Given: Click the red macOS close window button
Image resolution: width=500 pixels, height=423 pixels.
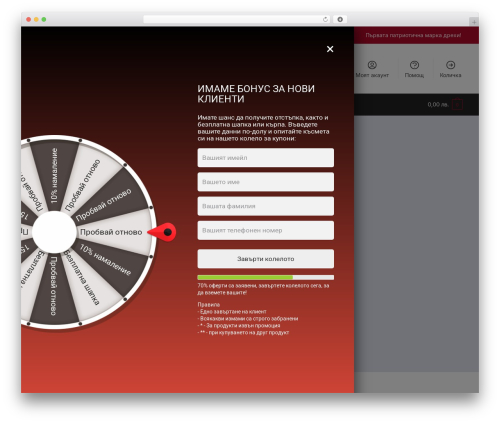Looking at the screenshot, I should [29, 19].
